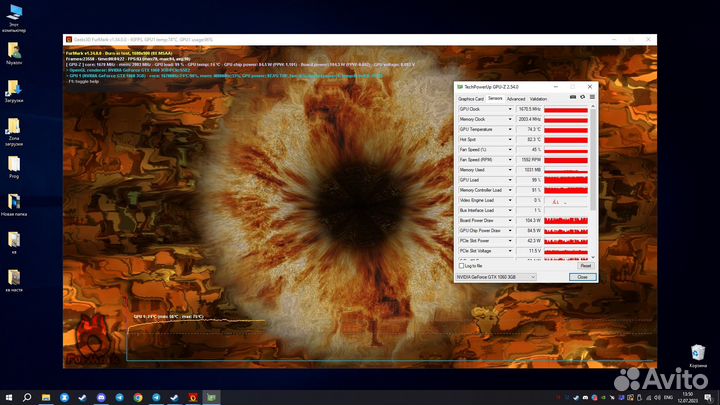Open the first Steam taskbar icon
This screenshot has height=405, width=720.
(83, 397)
